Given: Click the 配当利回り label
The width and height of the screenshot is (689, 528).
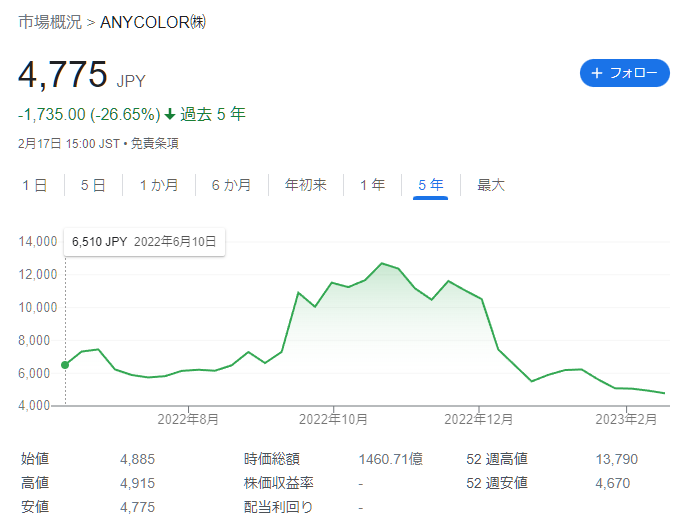Looking at the screenshot, I should pos(279,507).
